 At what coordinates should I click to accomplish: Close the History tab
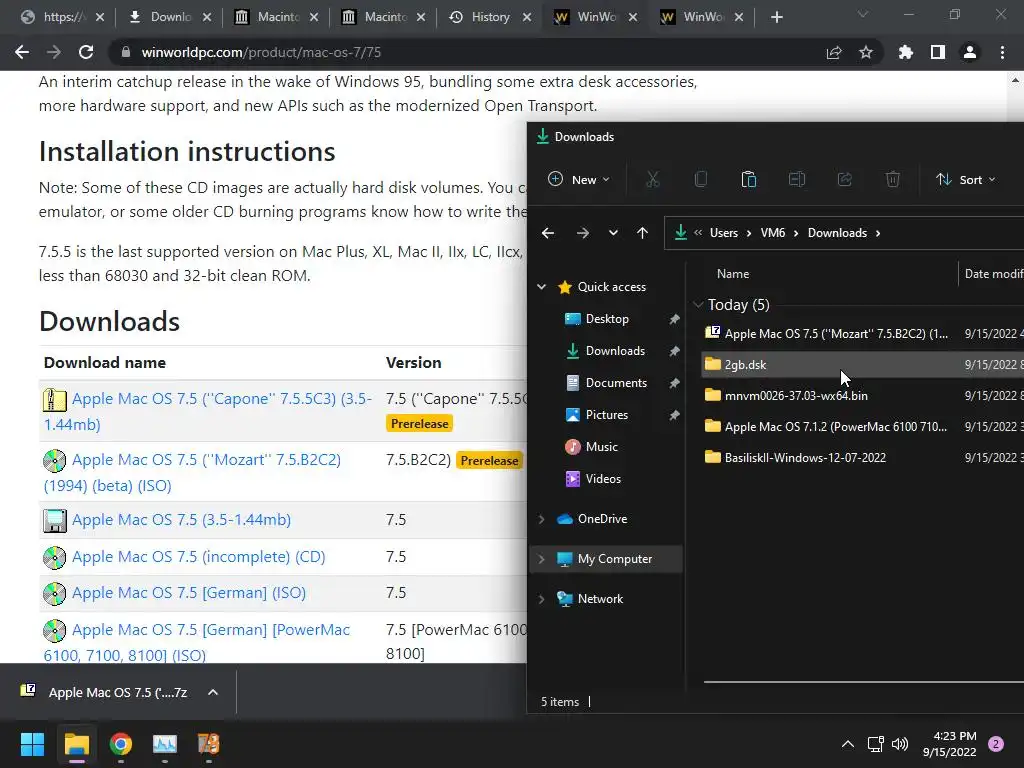526,17
